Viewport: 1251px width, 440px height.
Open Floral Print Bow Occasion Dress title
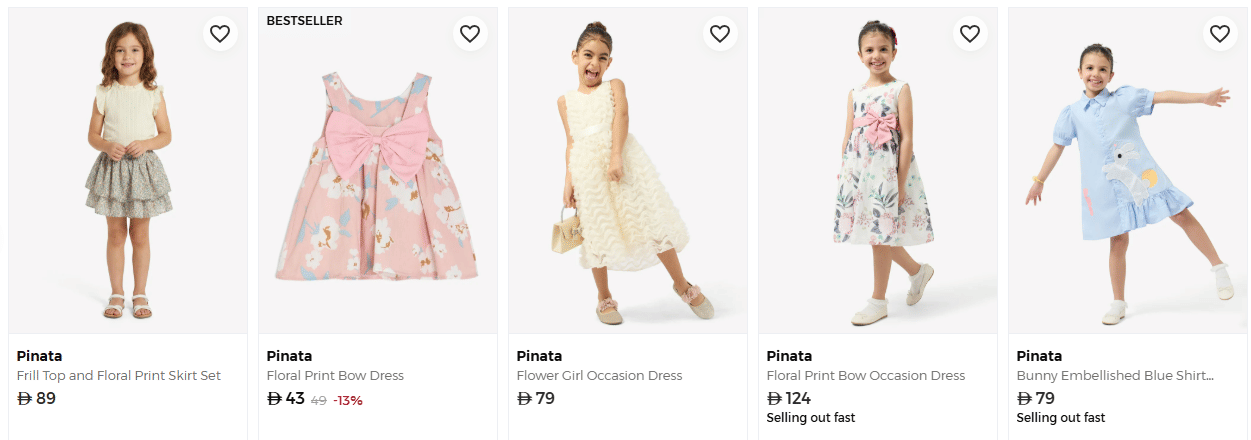pyautogui.click(x=866, y=376)
